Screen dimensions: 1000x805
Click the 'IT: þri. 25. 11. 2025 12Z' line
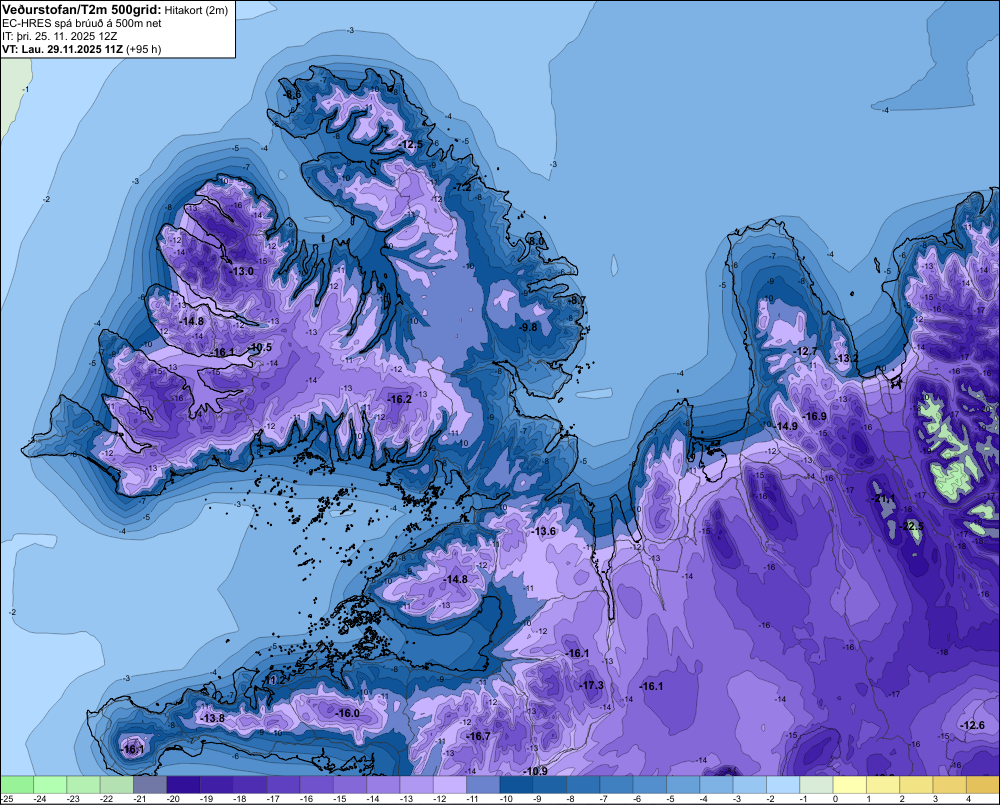[x=60, y=36]
